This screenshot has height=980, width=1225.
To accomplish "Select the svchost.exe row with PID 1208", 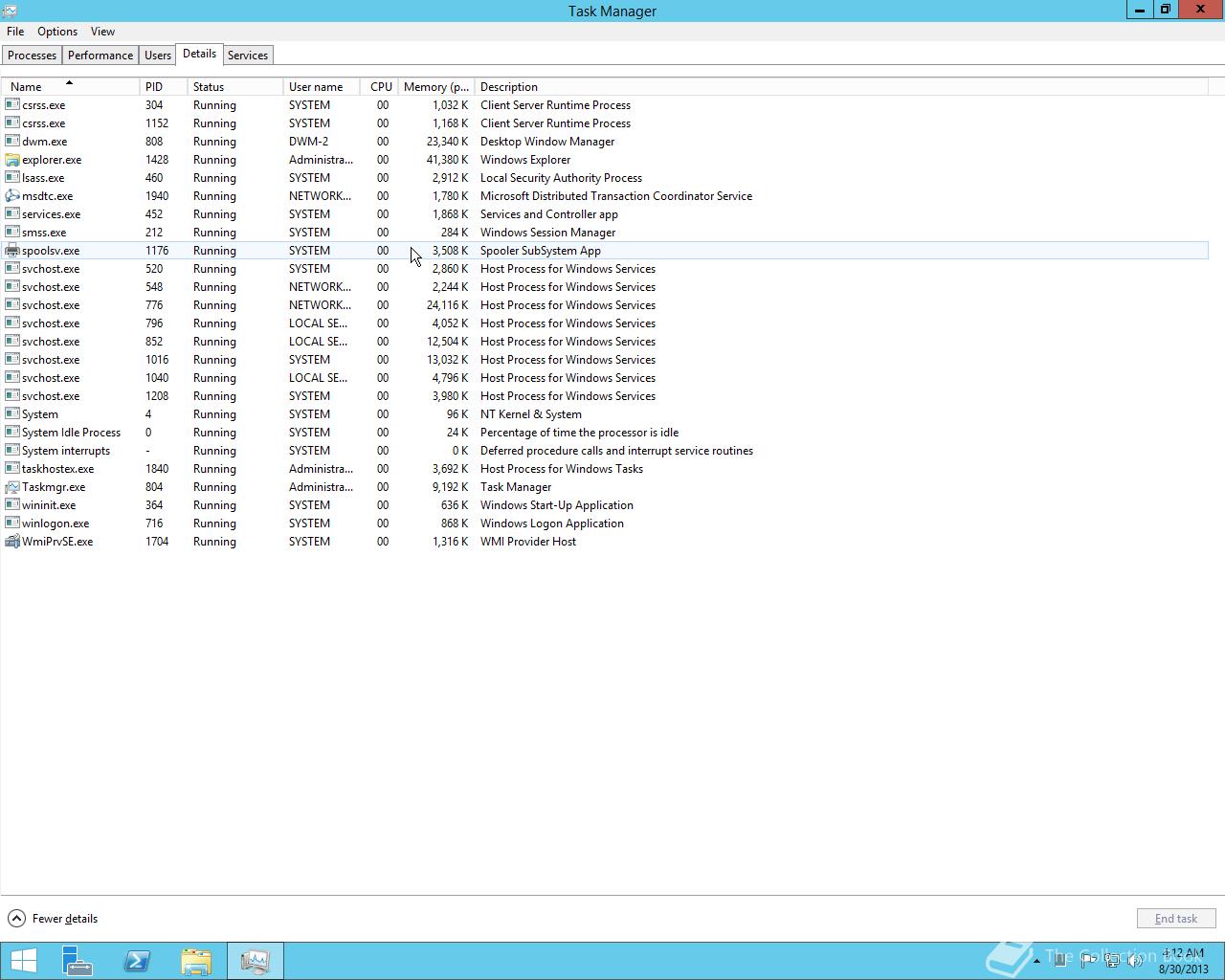I will pos(606,396).
